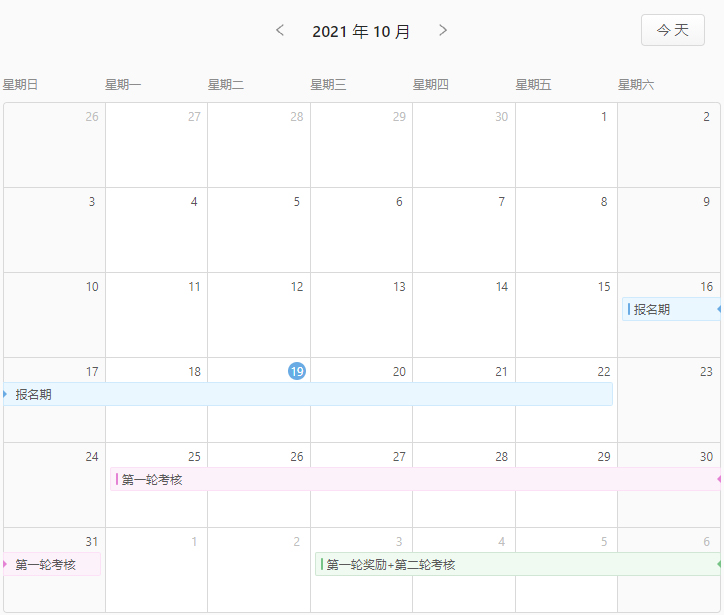The height and width of the screenshot is (615, 724).
Task: Open 第一轮考核 event starting October 25
Action: point(414,479)
